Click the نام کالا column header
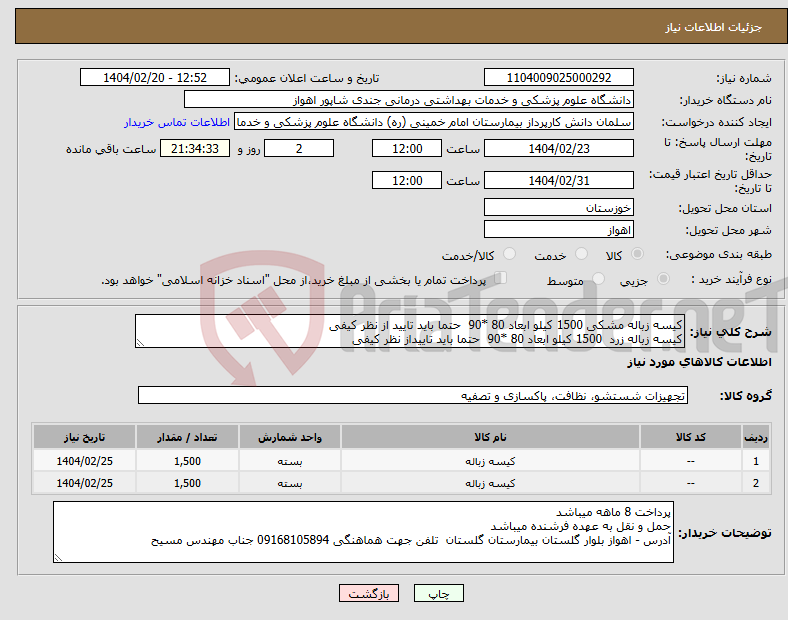 (x=490, y=437)
